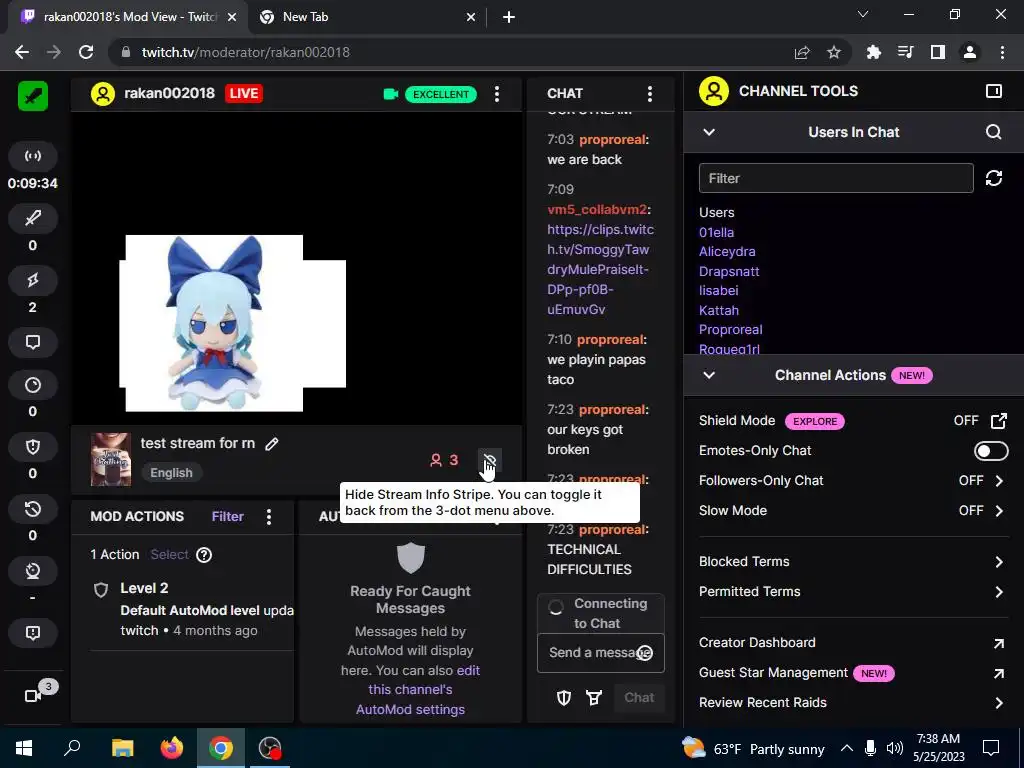Open Chrome extensions puzzle icon
The width and height of the screenshot is (1024, 768).
[x=874, y=52]
